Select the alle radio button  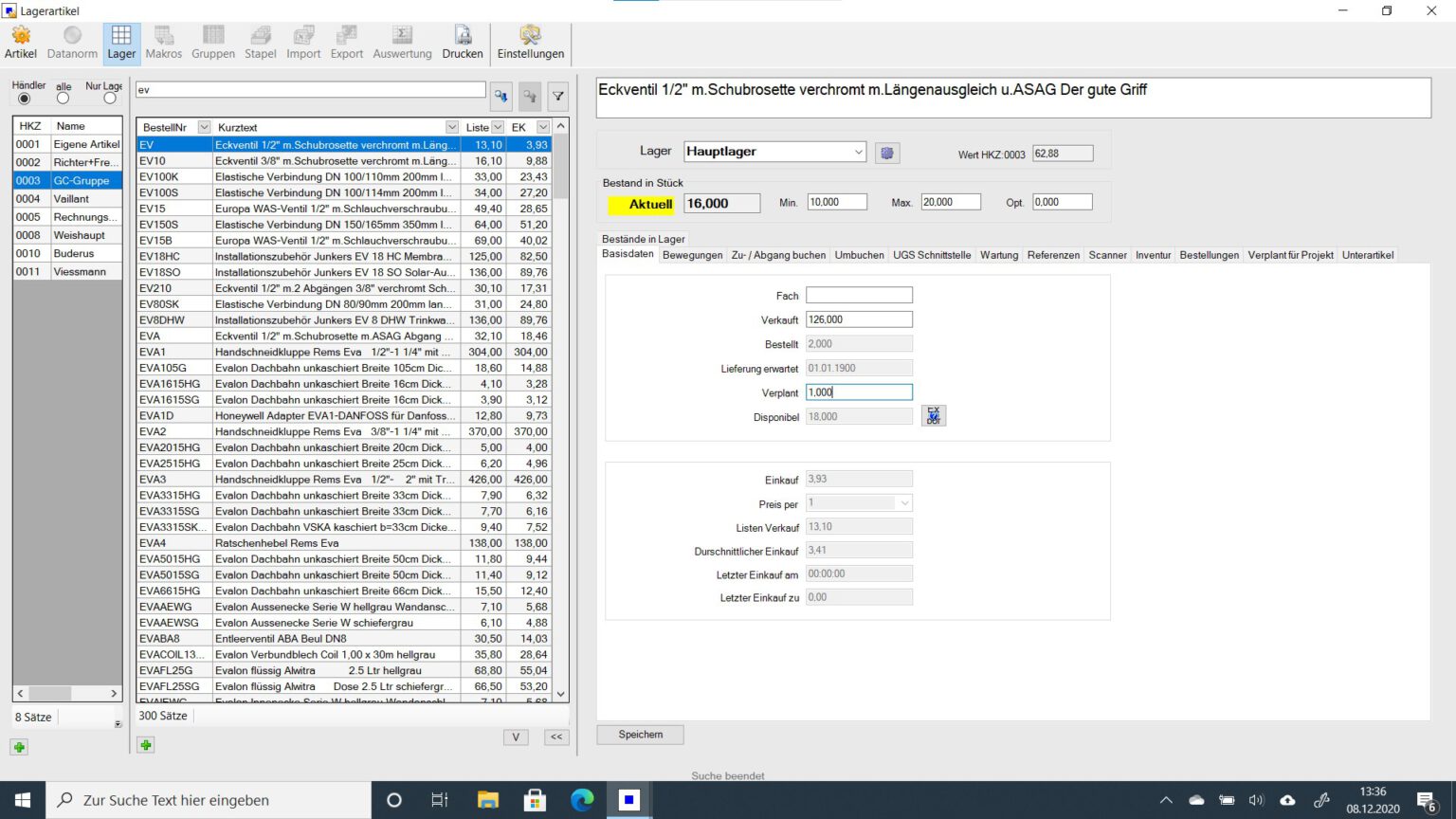coord(63,99)
